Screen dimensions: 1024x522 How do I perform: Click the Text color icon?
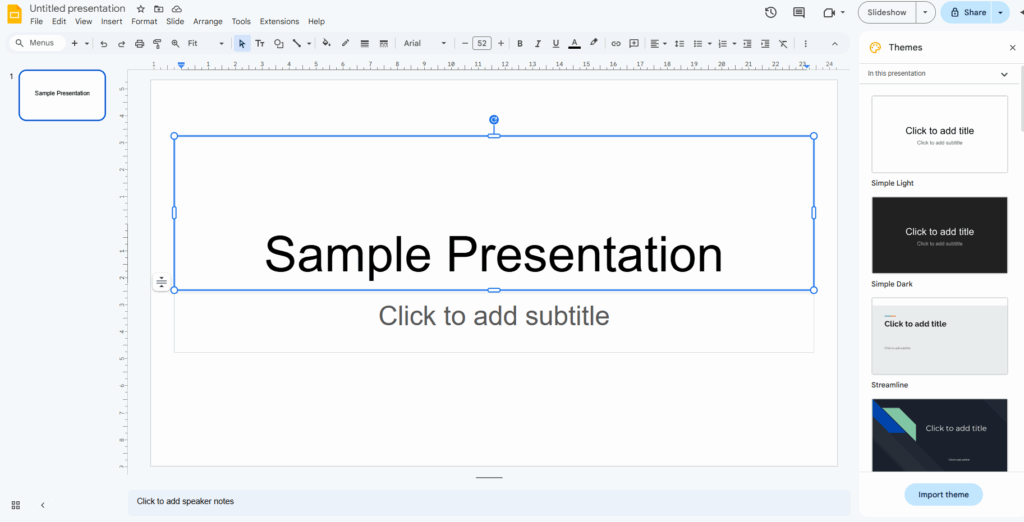[x=574, y=44]
